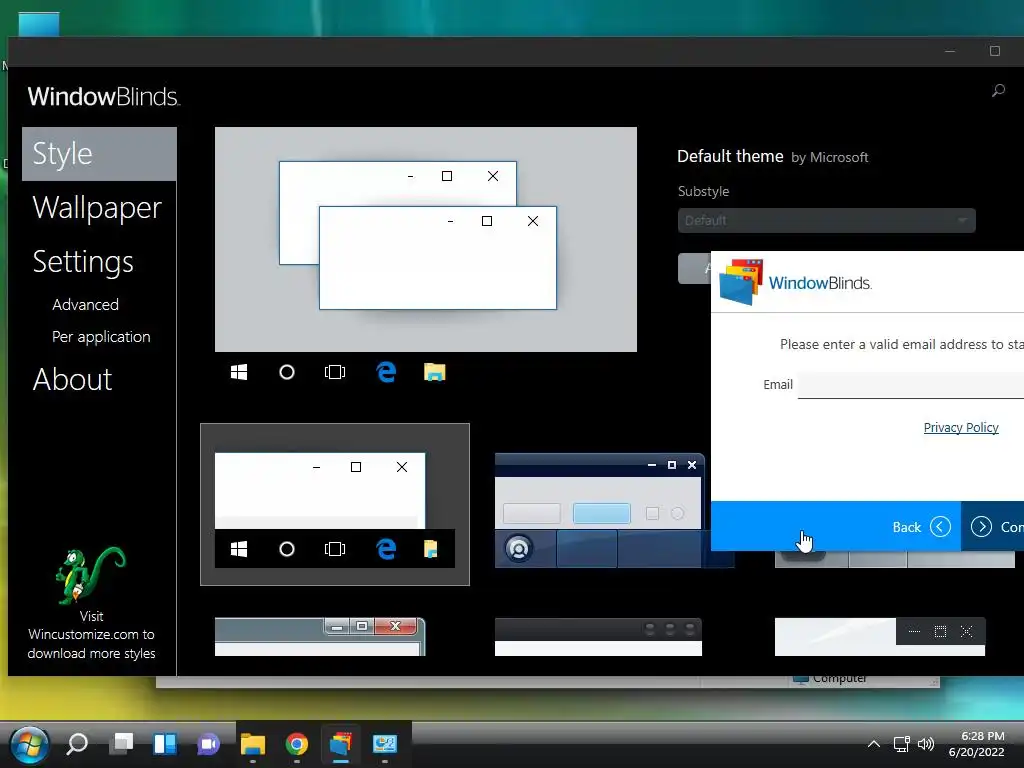The width and height of the screenshot is (1024, 768).
Task: Click the desktop icon at top-left corner
Action: click(39, 24)
